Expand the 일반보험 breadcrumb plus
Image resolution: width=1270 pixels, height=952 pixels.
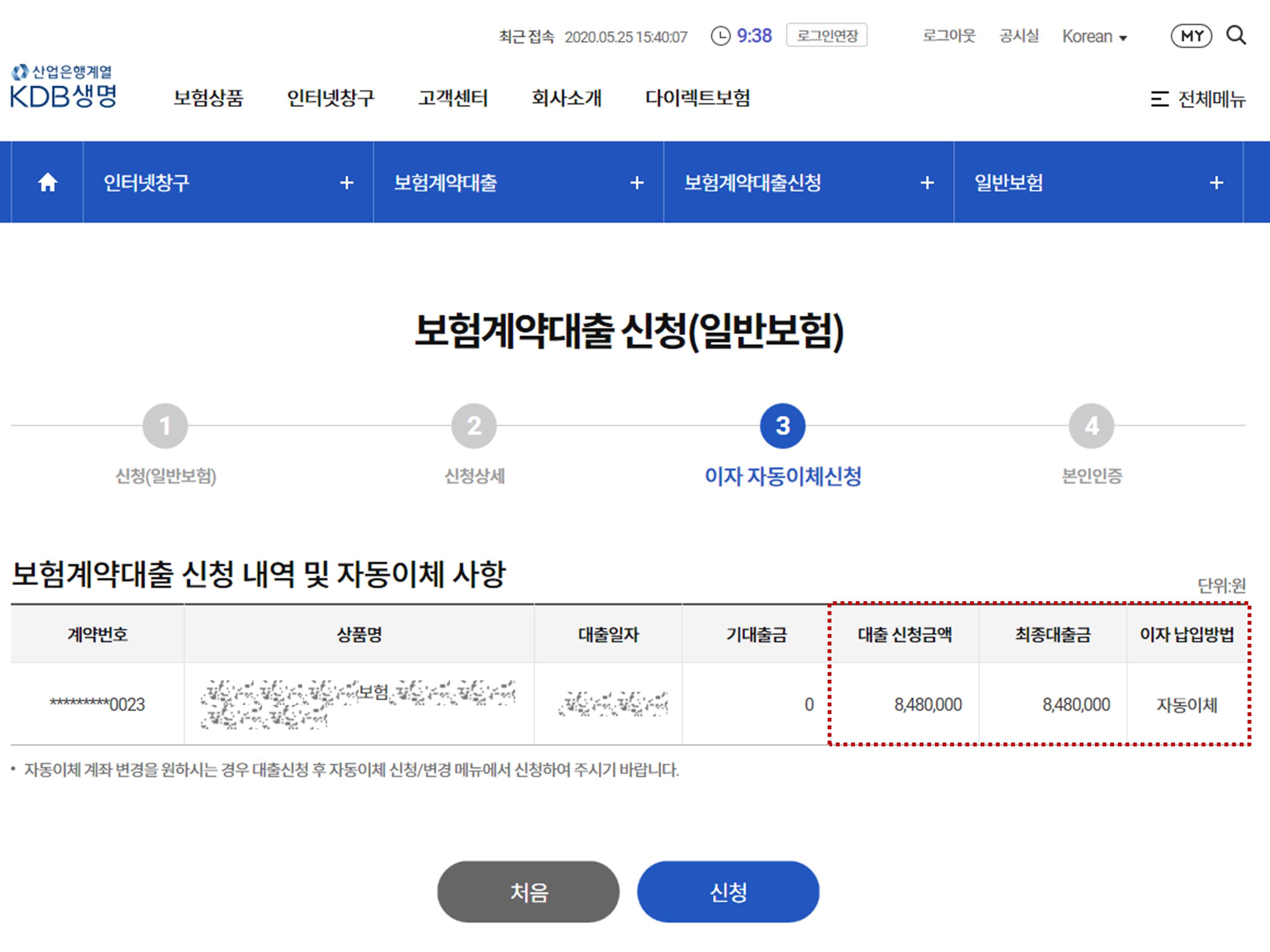pos(1216,183)
